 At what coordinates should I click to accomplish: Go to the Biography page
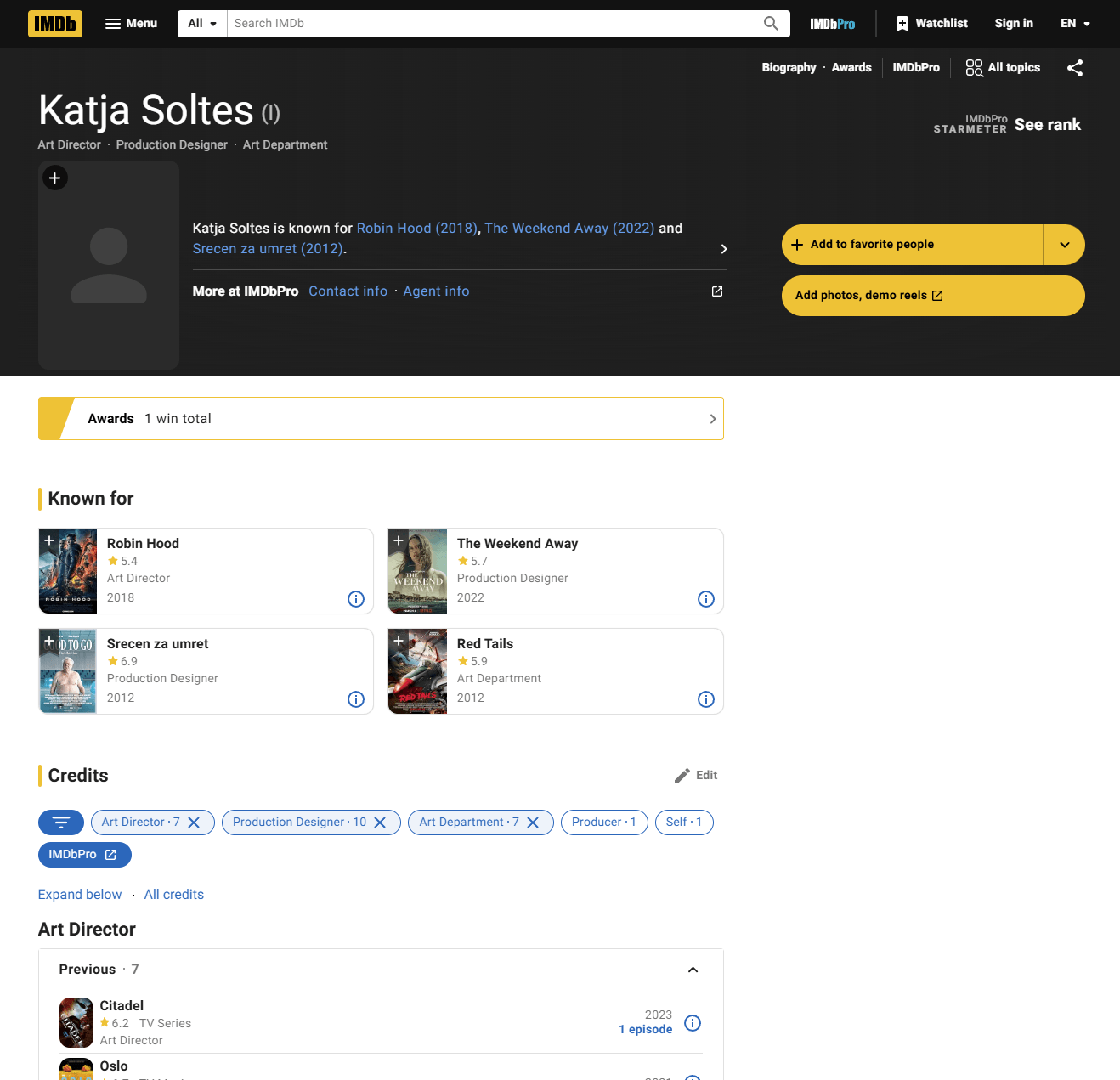(x=789, y=67)
